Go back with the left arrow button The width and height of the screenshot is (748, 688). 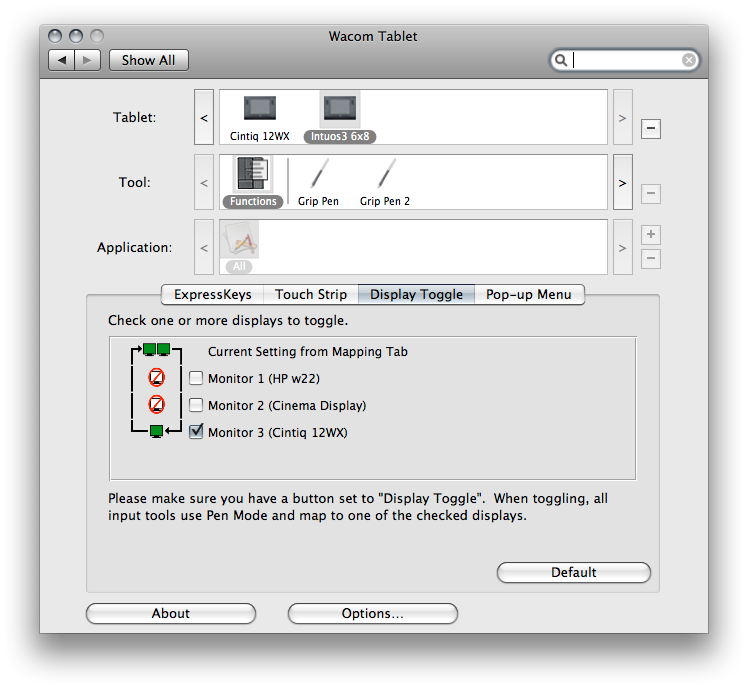pos(62,60)
